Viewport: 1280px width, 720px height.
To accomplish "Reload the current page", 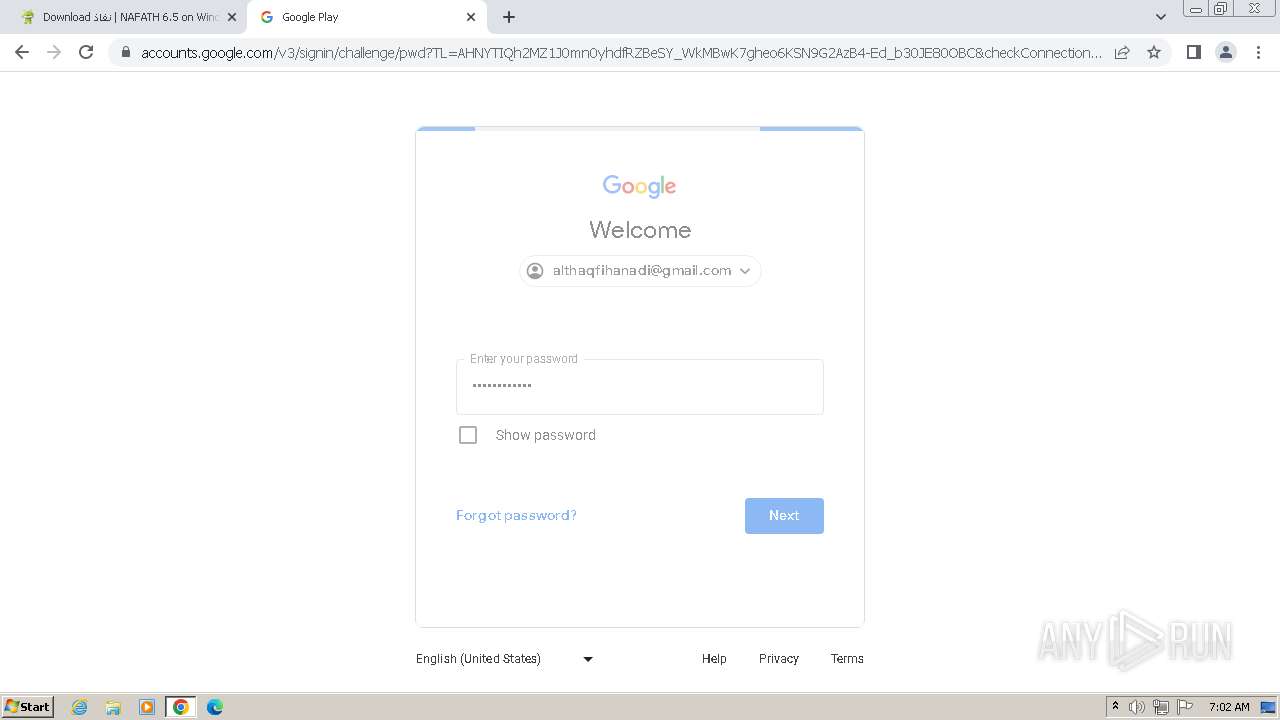I will [x=86, y=52].
